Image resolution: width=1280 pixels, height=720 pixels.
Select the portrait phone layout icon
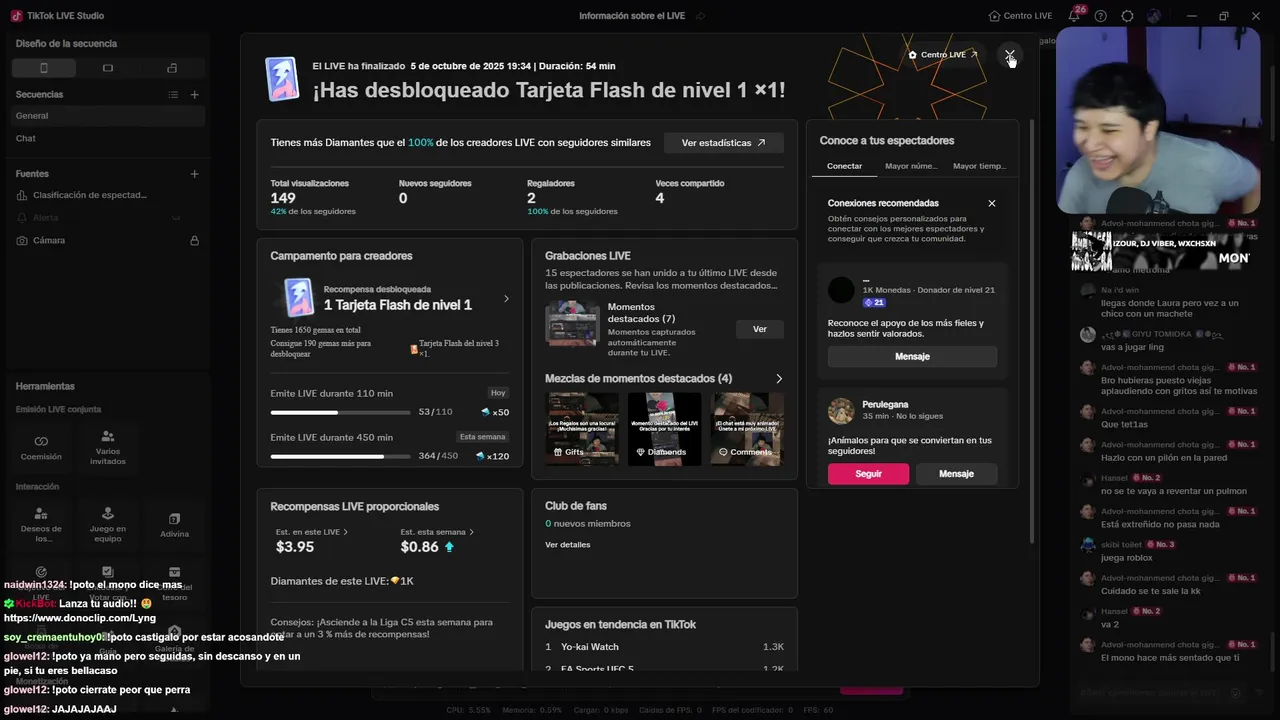[x=43, y=68]
